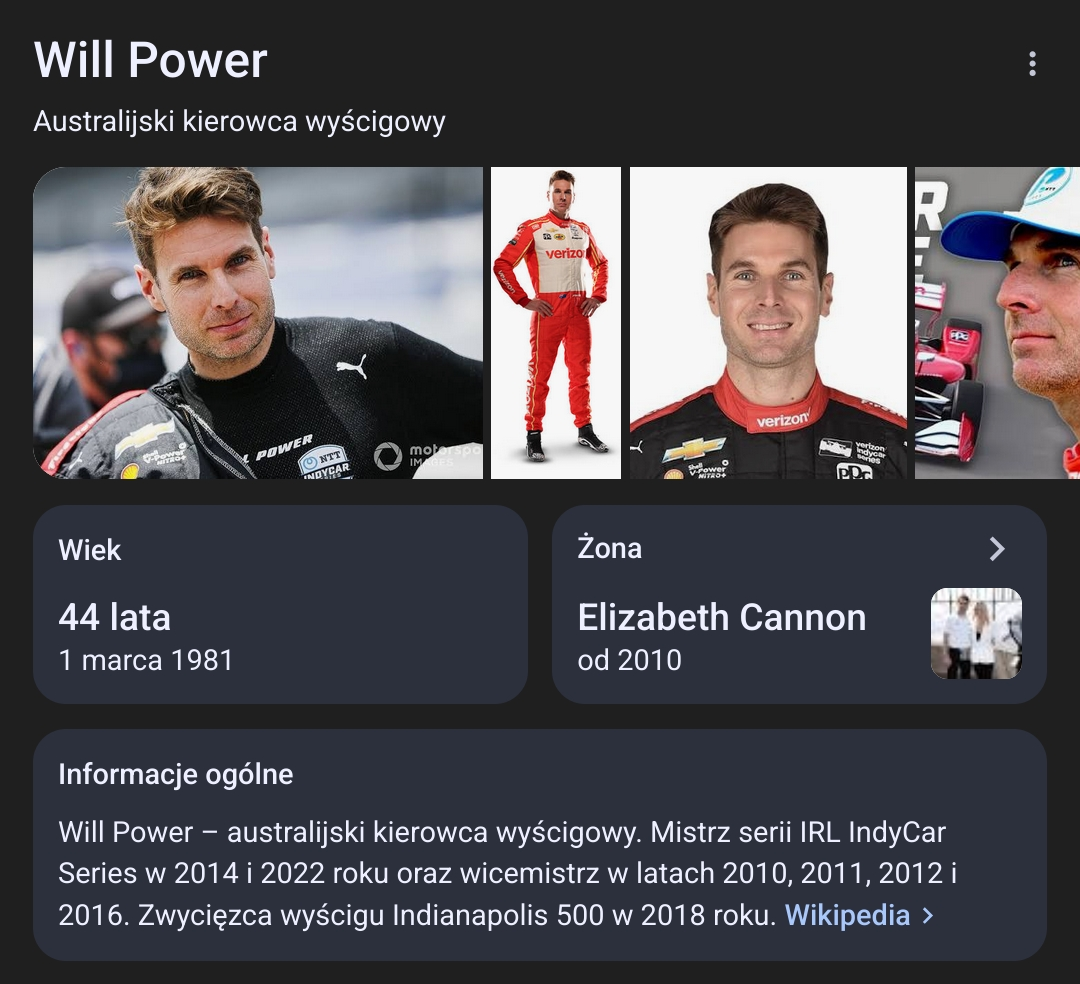This screenshot has height=984, width=1080.
Task: Open the photo with the white cap
Action: point(997,322)
